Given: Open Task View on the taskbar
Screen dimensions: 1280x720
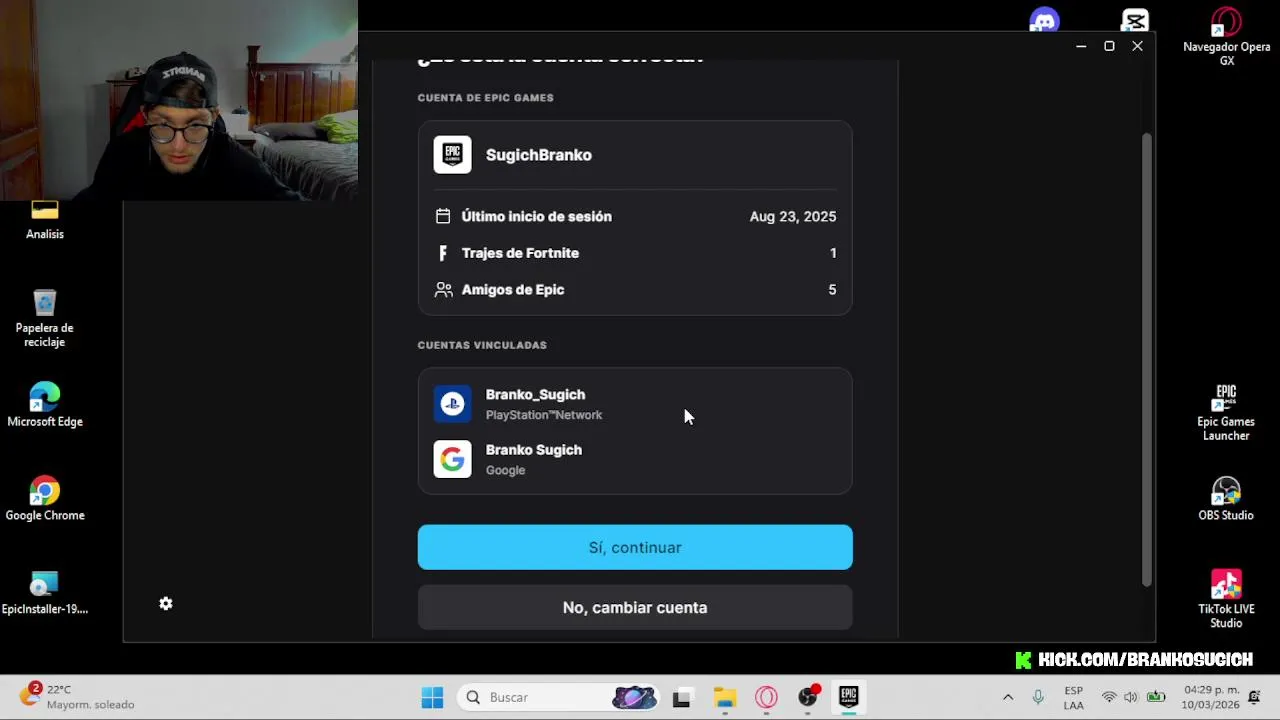Looking at the screenshot, I should tap(681, 697).
